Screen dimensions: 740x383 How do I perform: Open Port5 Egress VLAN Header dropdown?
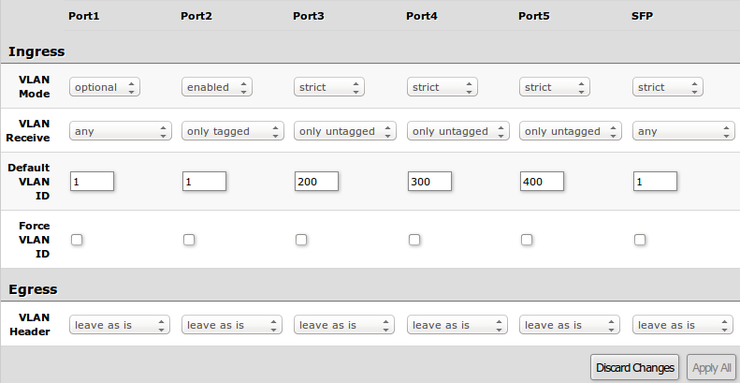coord(570,325)
